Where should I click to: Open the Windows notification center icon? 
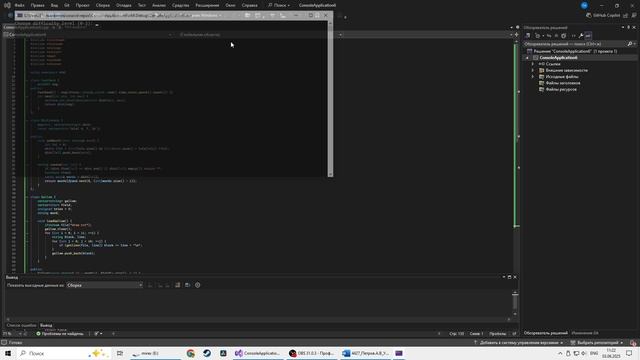(x=629, y=353)
